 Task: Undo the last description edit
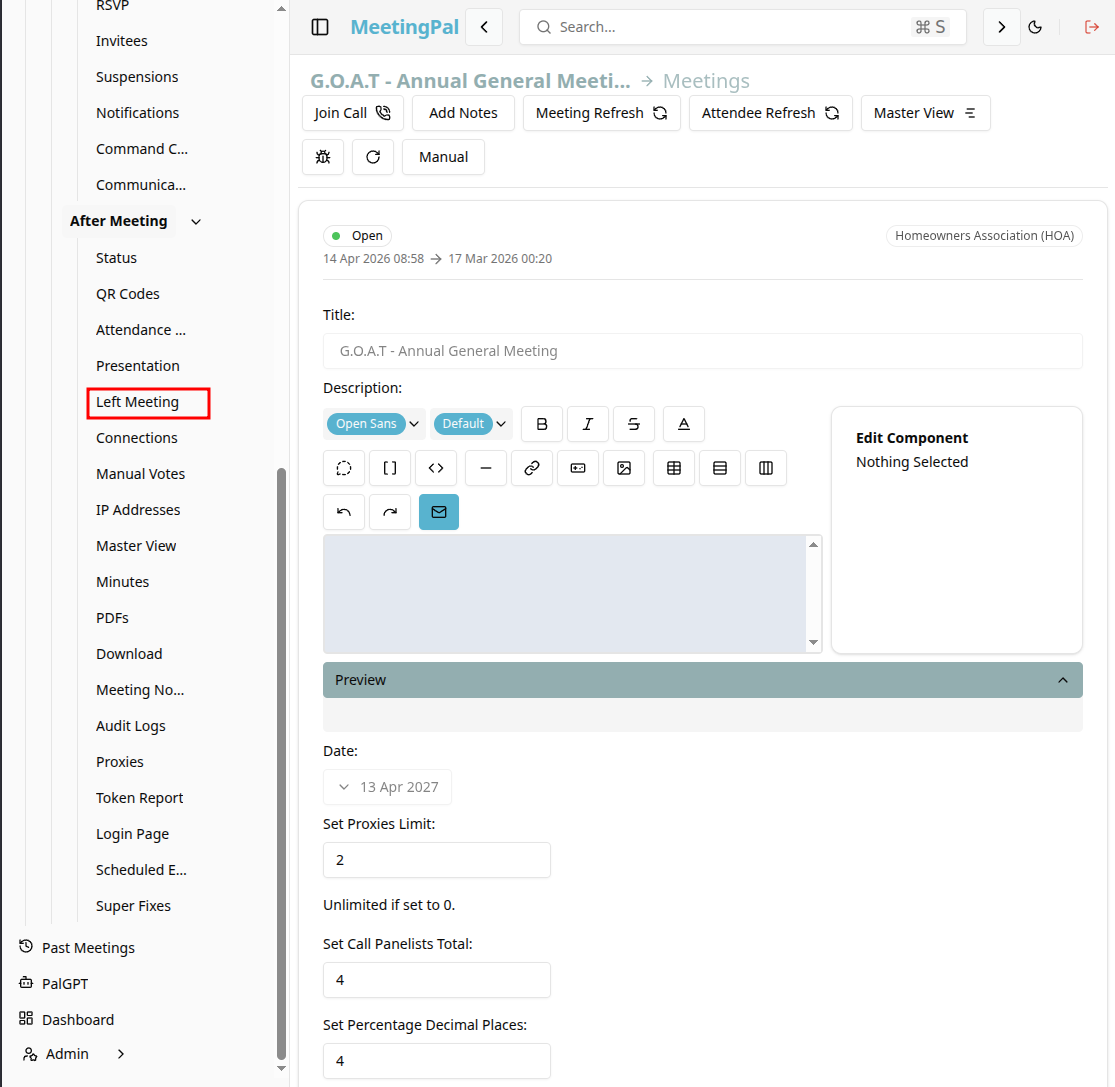(344, 512)
